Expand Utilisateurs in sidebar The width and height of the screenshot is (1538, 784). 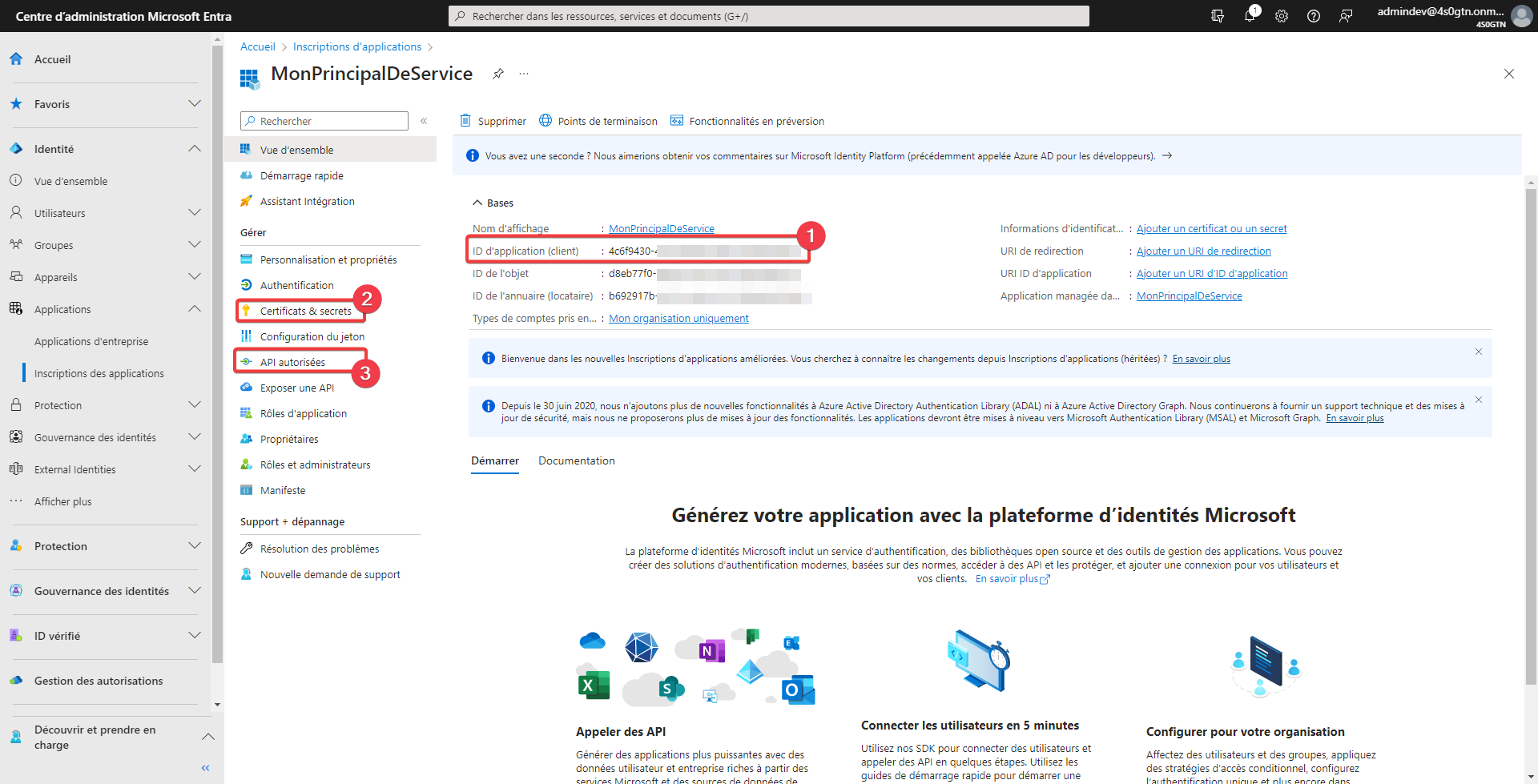pyautogui.click(x=194, y=213)
